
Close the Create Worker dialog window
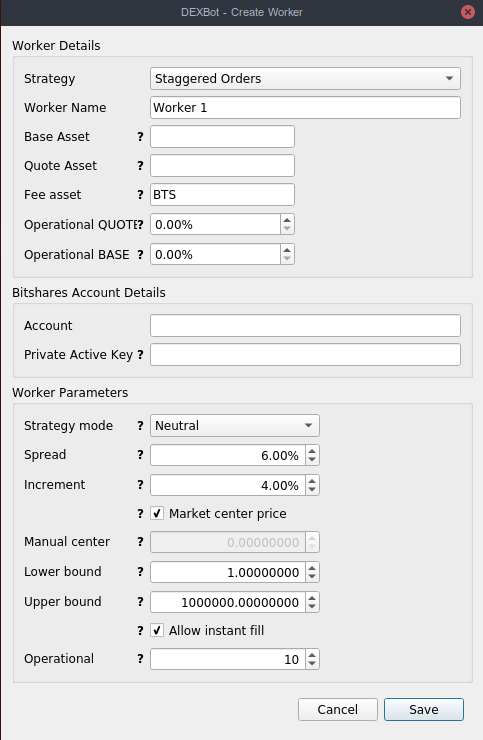coord(467,12)
